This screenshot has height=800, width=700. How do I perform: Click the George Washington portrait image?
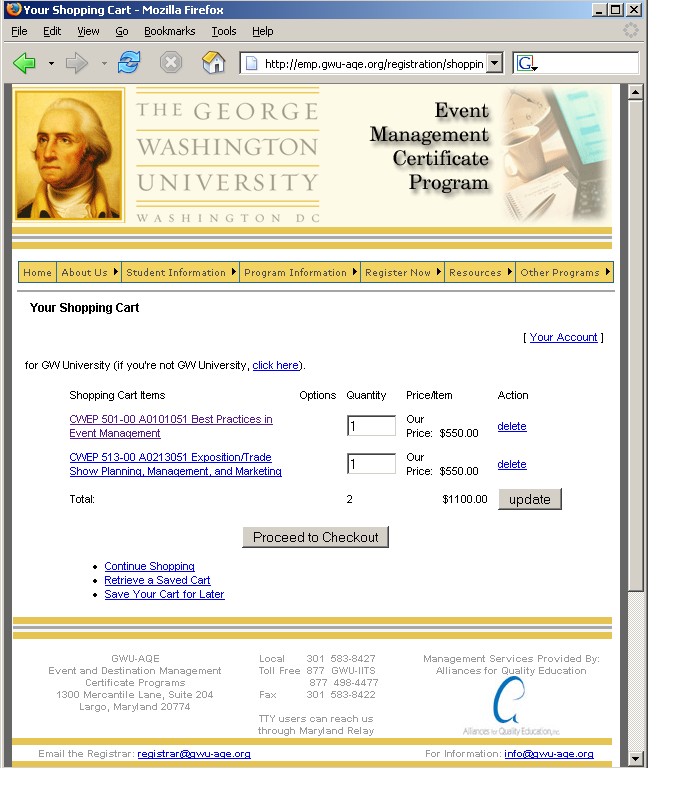pos(69,156)
